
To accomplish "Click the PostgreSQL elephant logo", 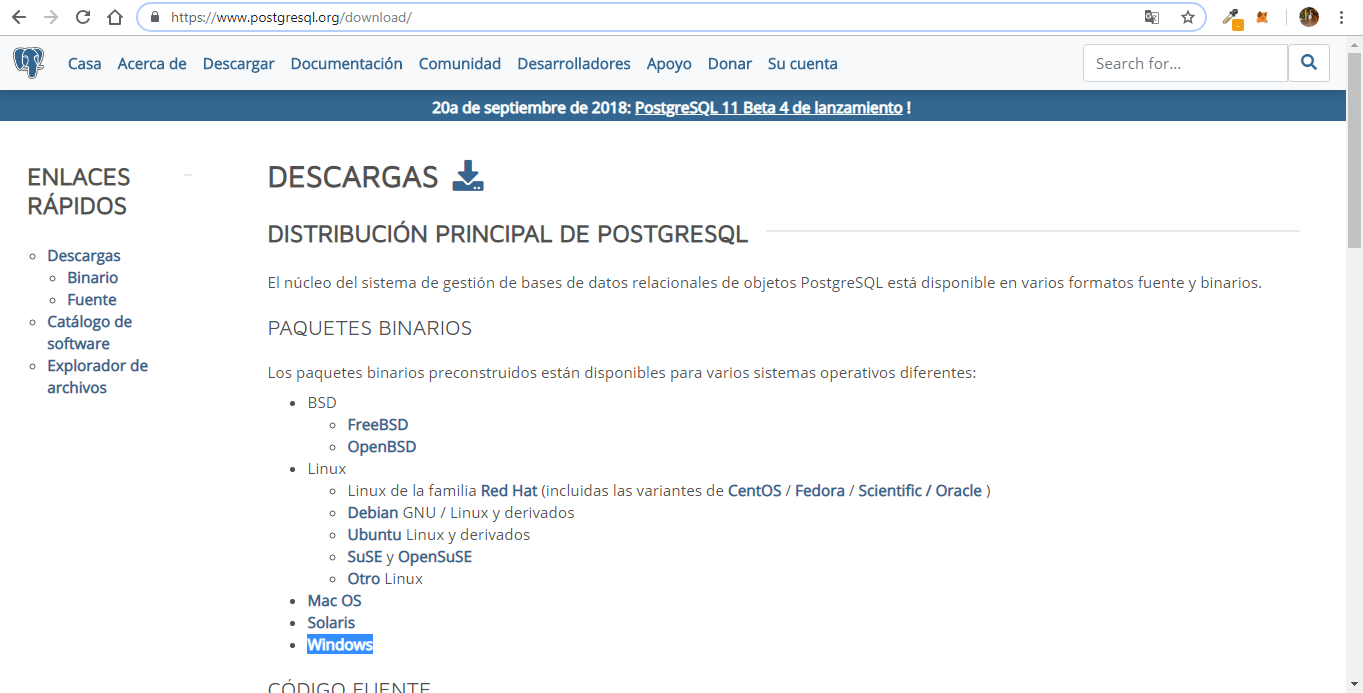I will (x=29, y=63).
